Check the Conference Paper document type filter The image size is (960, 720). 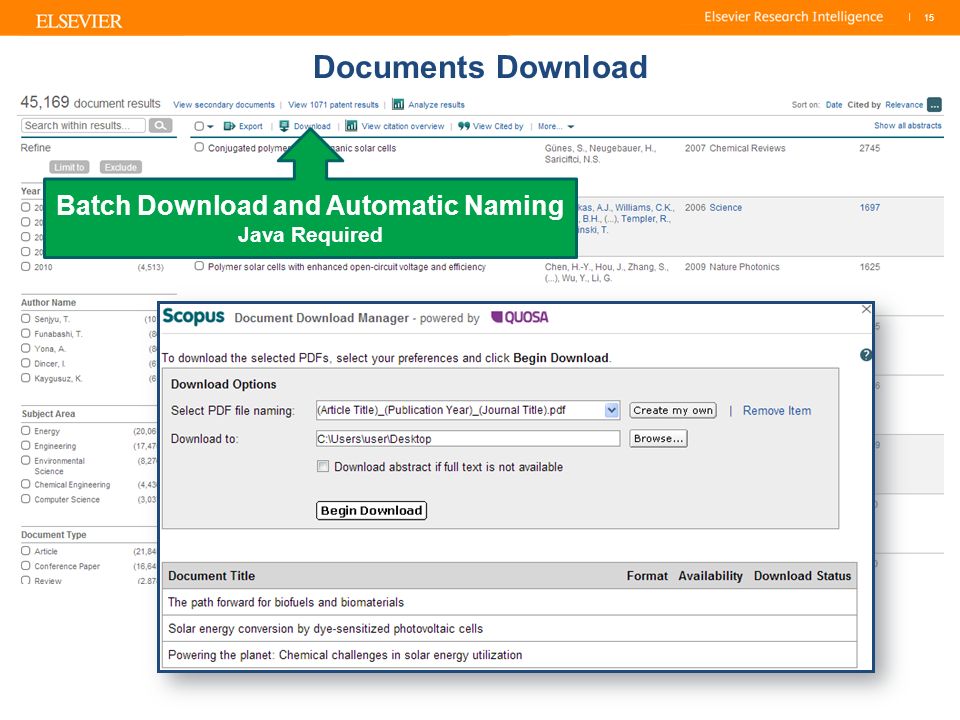coord(26,566)
